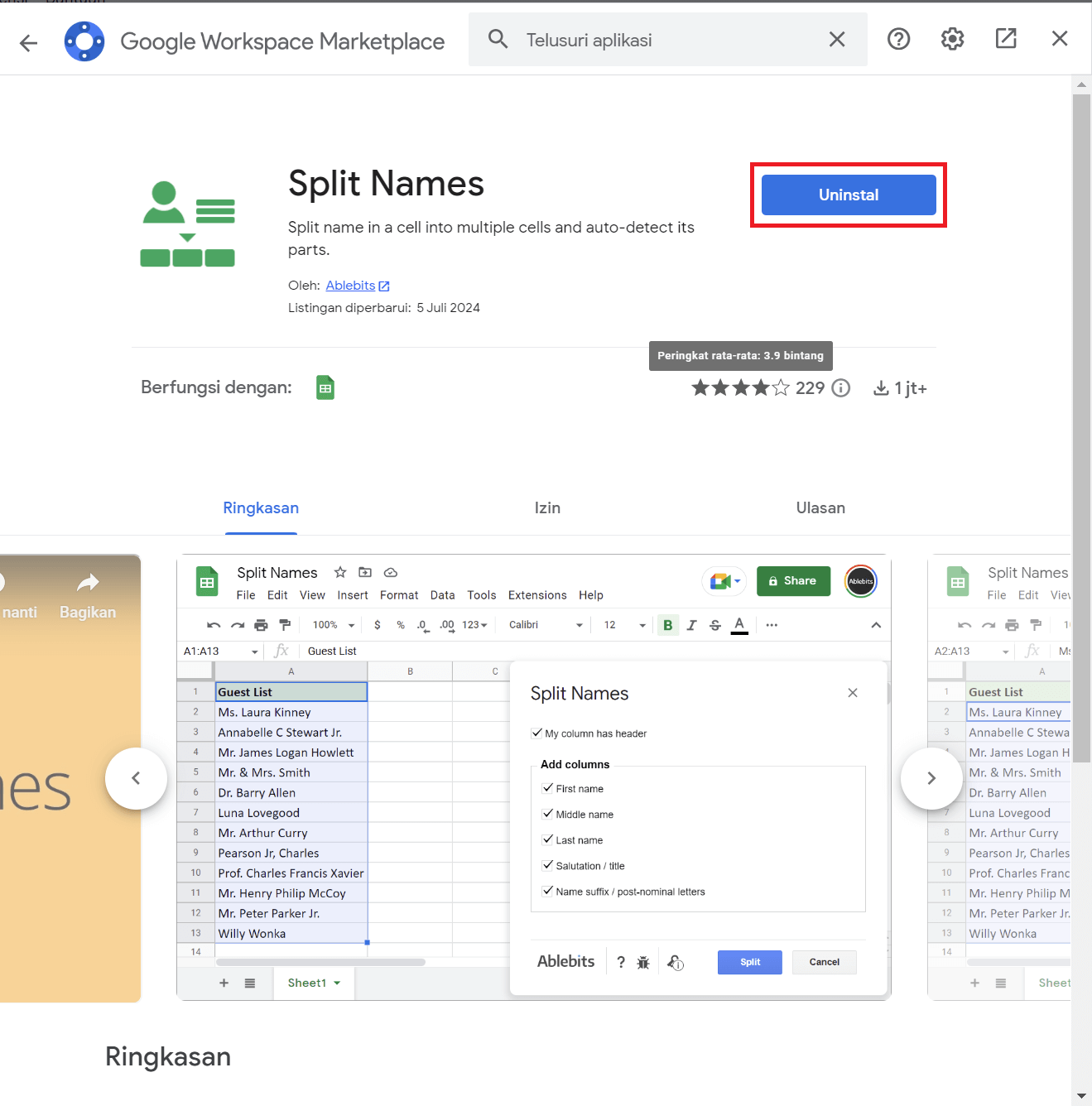Open the Marketplace settings gear

[952, 39]
